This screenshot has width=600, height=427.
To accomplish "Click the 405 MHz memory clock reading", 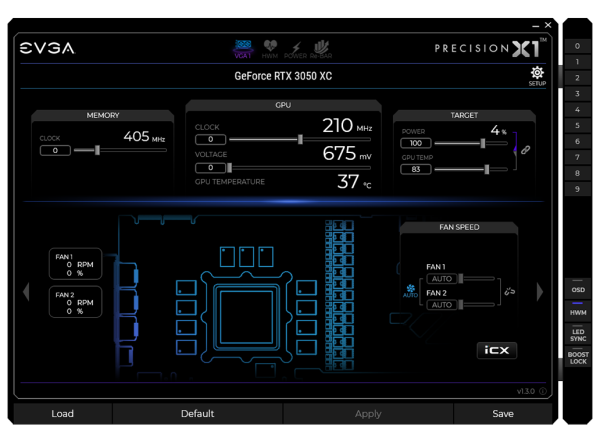I will coord(144,136).
